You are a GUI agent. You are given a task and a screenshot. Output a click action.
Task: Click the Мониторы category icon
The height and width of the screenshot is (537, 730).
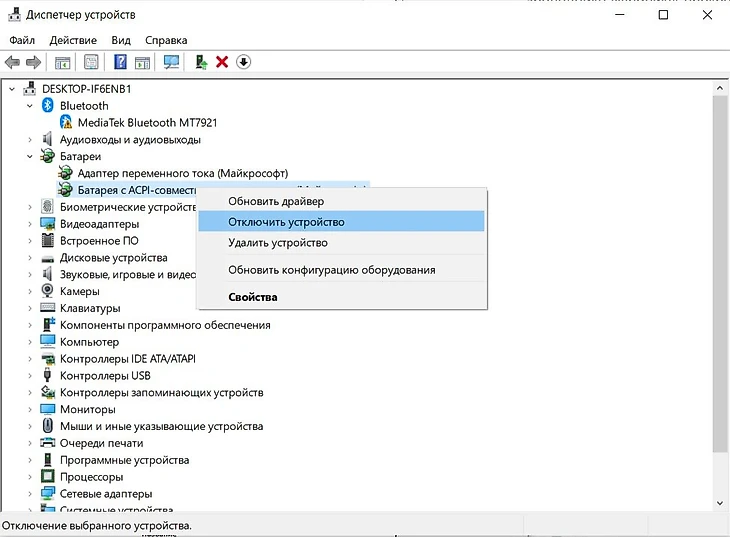click(47, 409)
